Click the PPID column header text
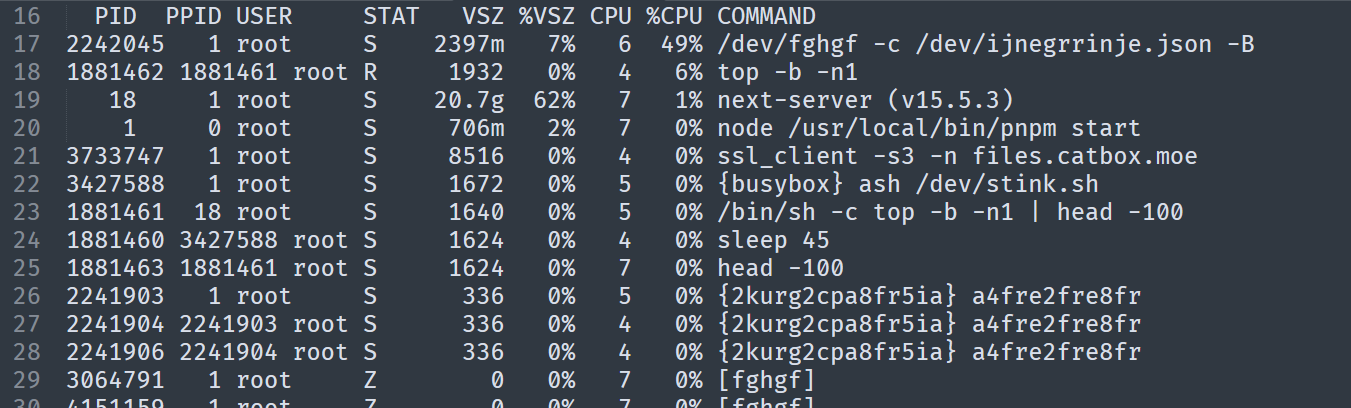The width and height of the screenshot is (1351, 408). tap(193, 17)
